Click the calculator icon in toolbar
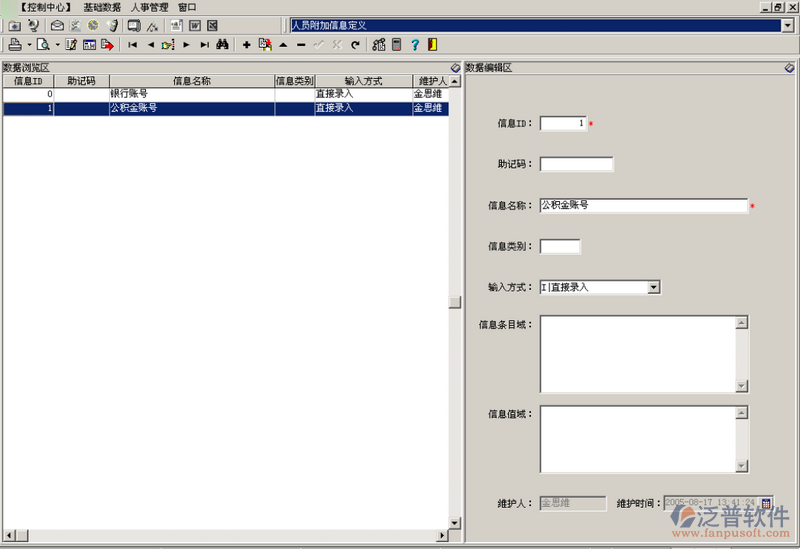This screenshot has height=549, width=800. coord(396,45)
